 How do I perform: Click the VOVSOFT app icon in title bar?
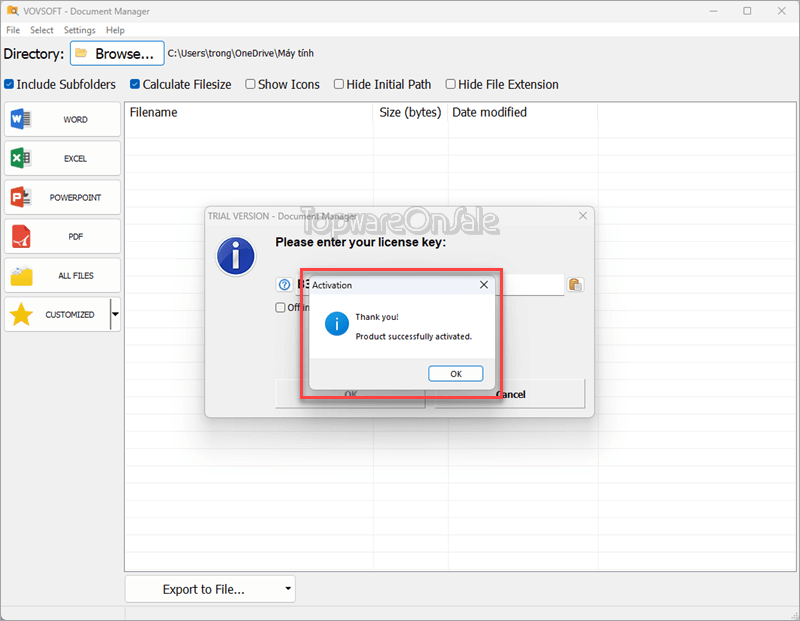(12, 11)
